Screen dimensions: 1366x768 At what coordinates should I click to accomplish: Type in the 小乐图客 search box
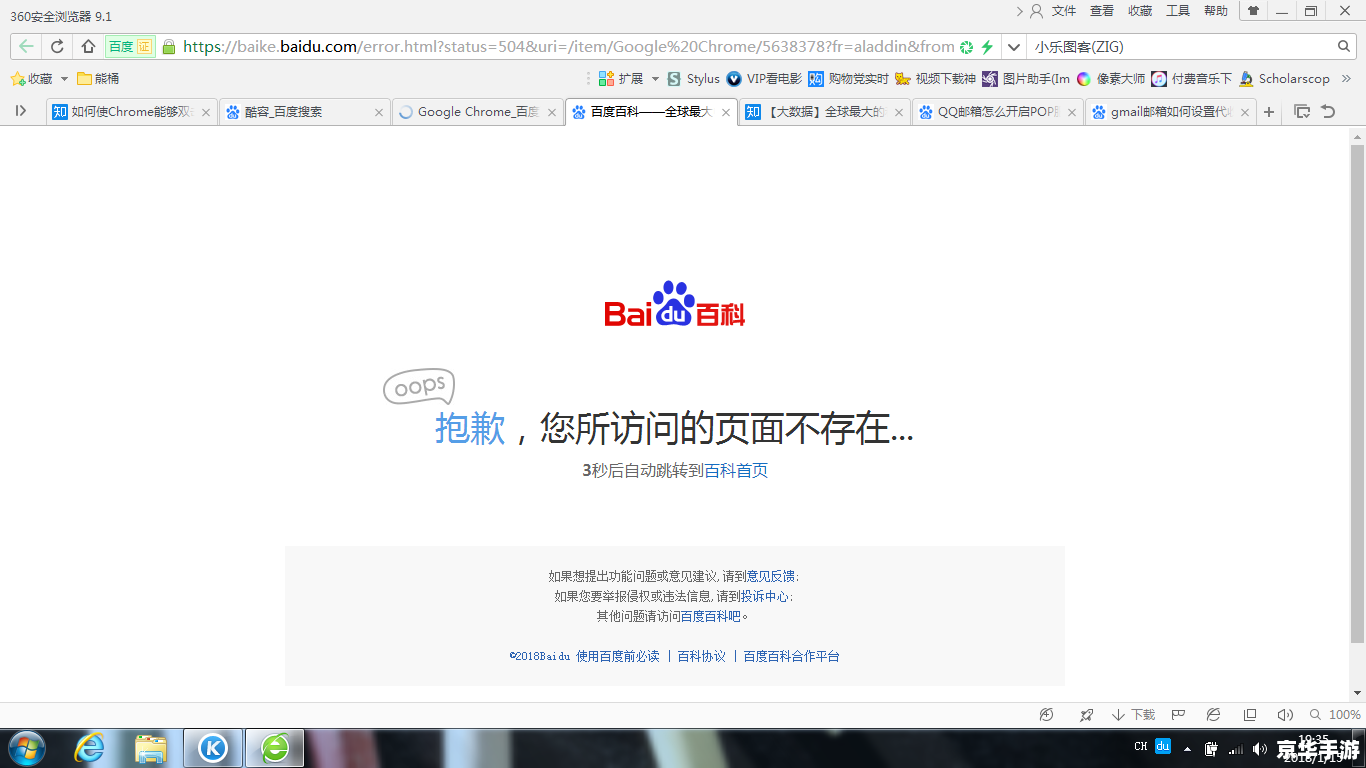[x=1180, y=47]
